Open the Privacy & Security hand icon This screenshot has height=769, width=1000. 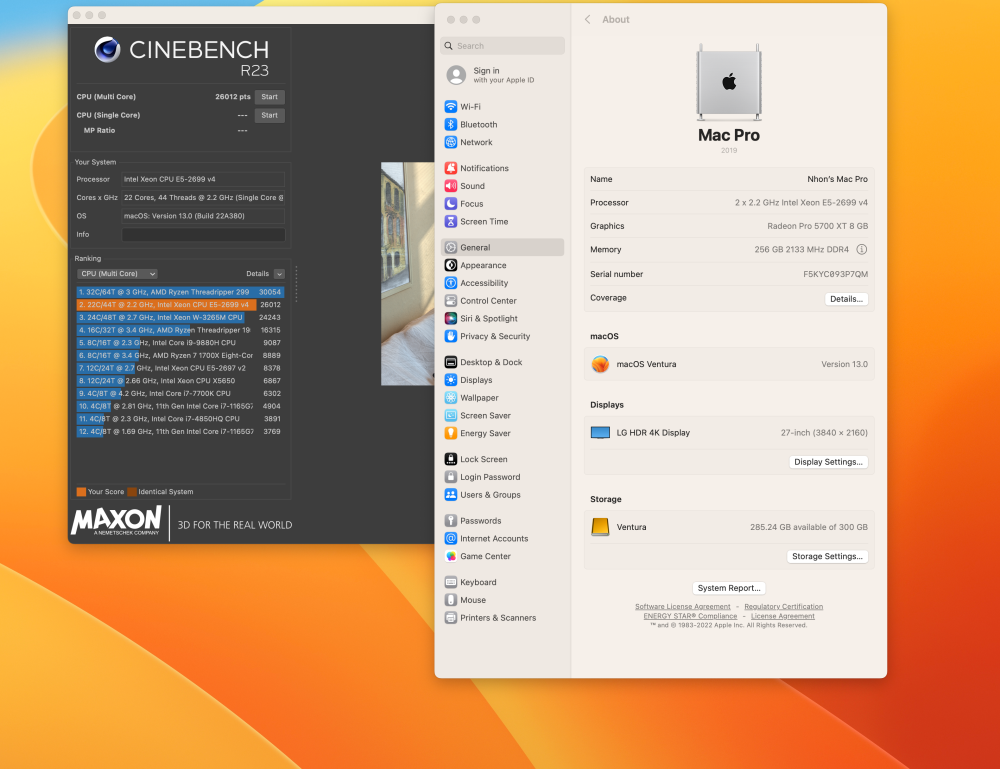coord(450,337)
